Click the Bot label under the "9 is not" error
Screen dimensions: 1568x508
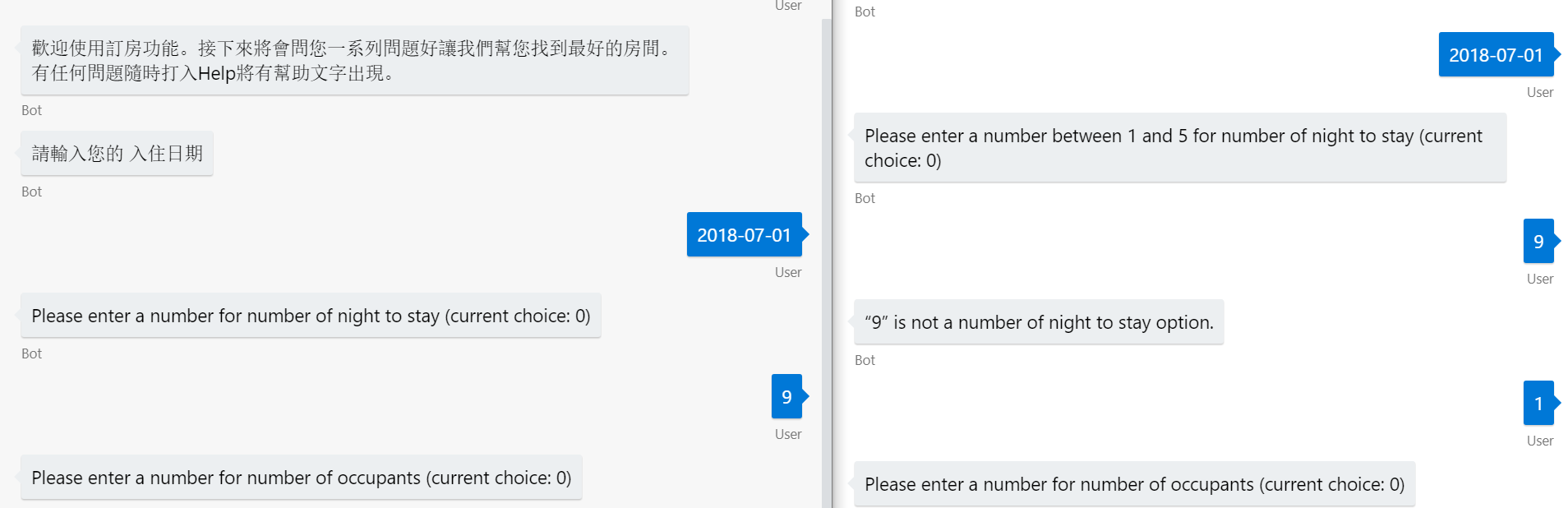(x=865, y=360)
